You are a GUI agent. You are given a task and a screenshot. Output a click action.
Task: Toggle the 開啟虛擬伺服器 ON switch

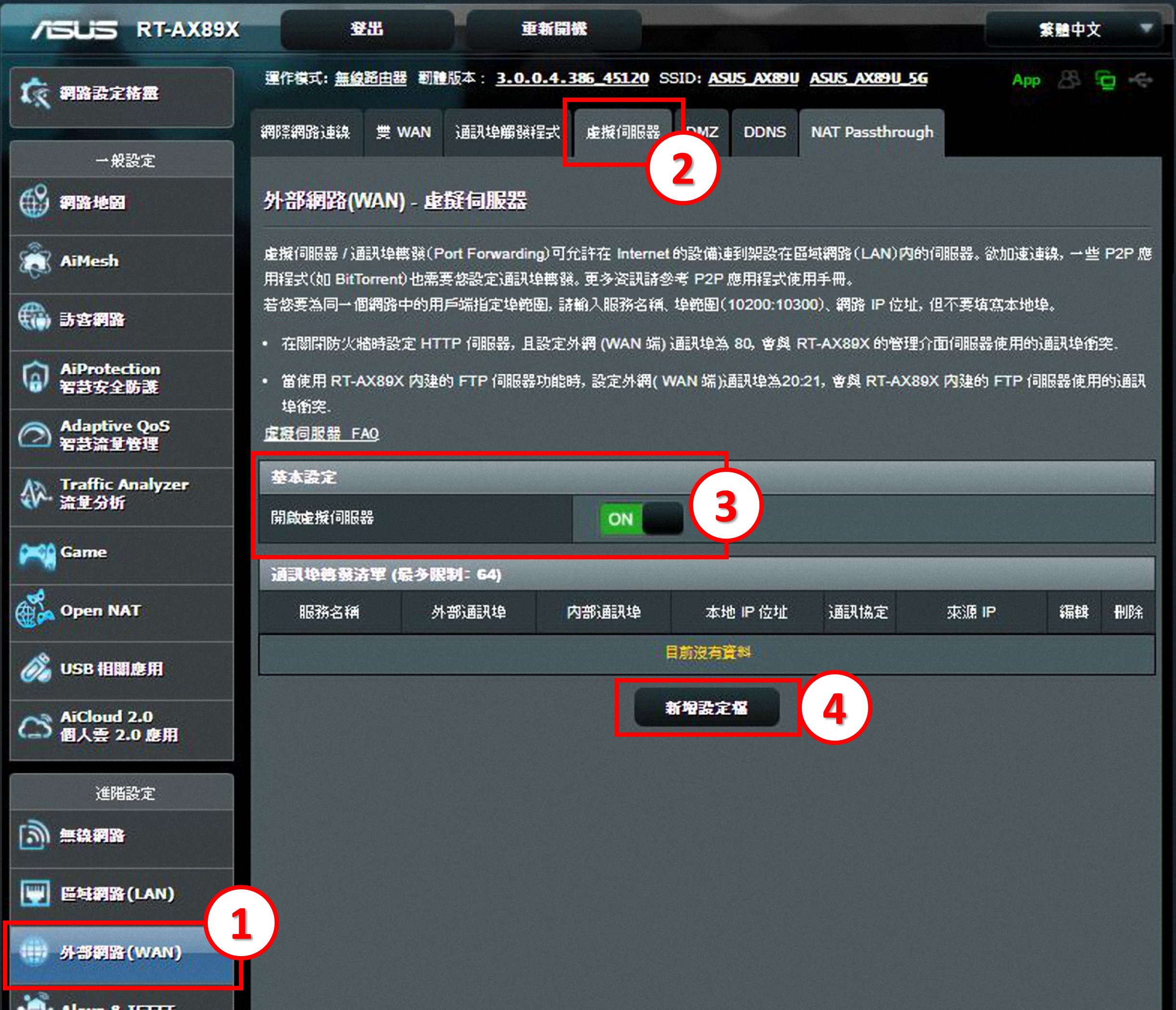[641, 518]
